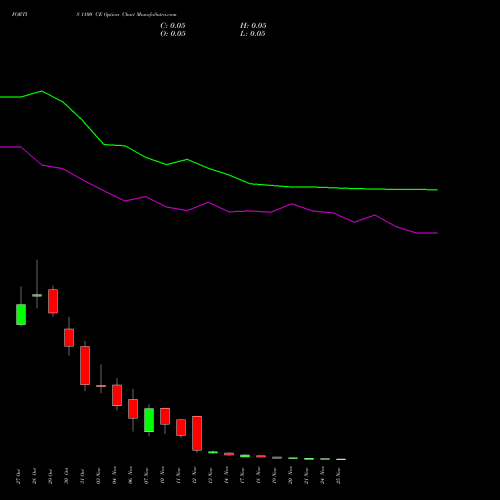Select the '19 Nov' date label
The width and height of the screenshot is (500, 500).
pos(274,476)
